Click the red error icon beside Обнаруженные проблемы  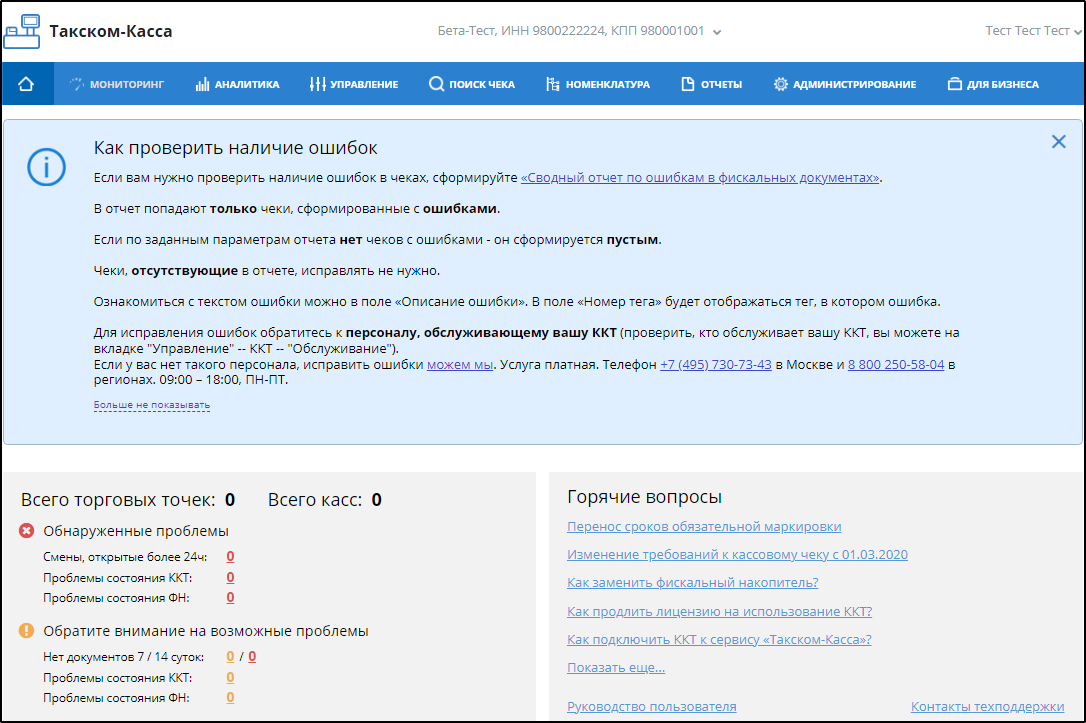tap(26, 530)
